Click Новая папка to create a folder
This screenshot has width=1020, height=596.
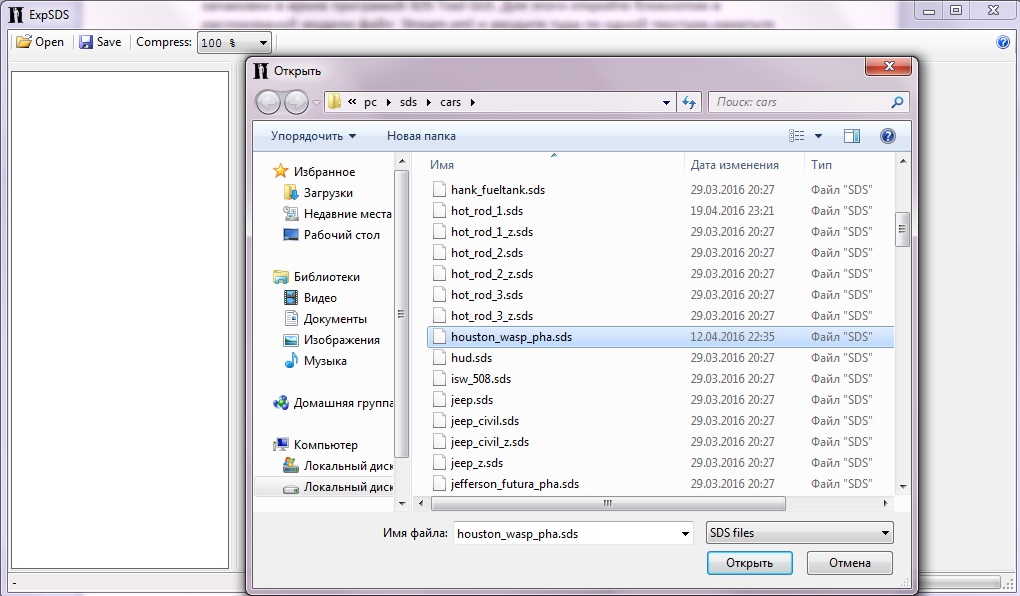tap(421, 136)
